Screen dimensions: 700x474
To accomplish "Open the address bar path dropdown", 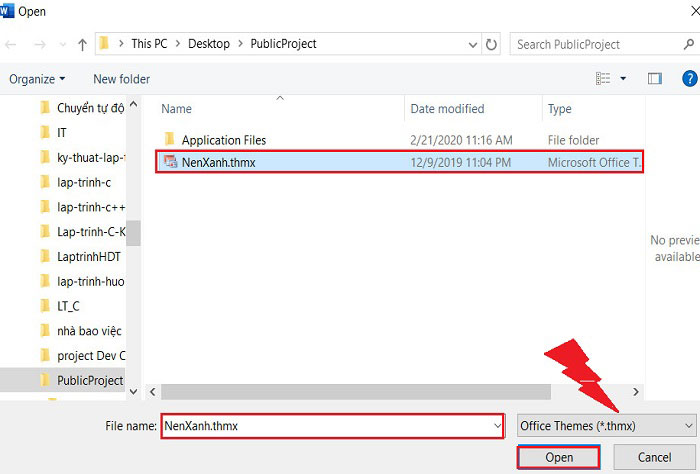I will (472, 44).
